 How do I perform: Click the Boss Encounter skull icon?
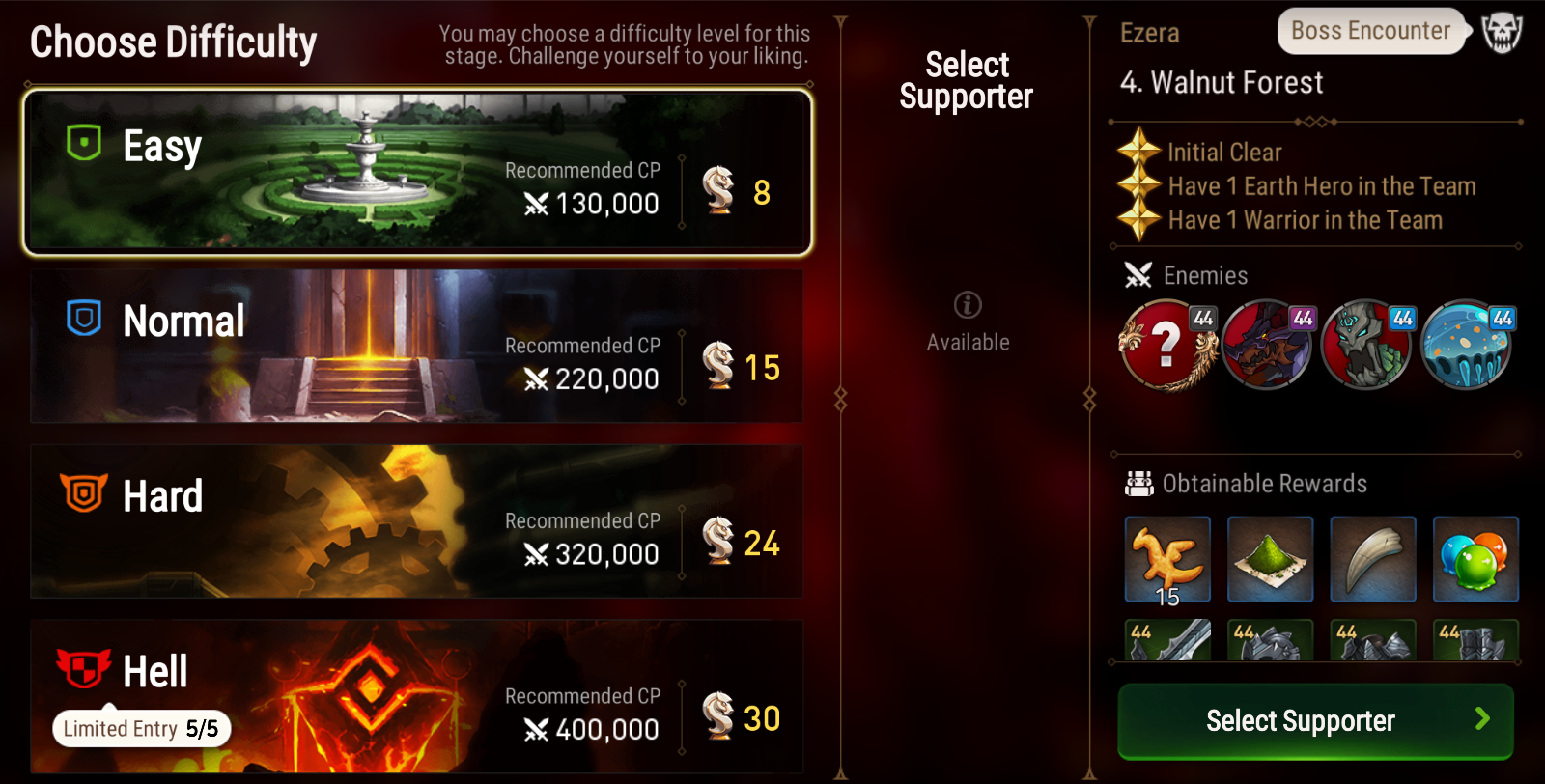tap(1502, 32)
